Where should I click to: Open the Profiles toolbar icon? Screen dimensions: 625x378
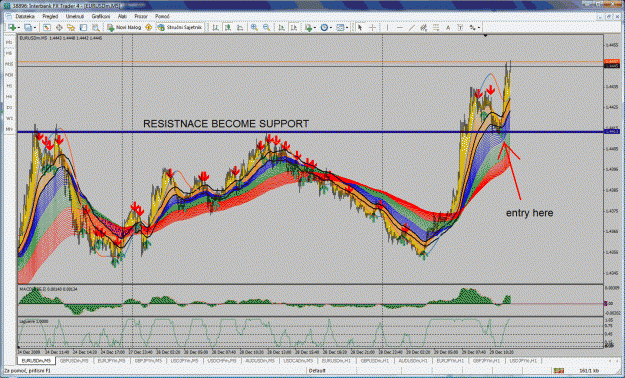coord(28,28)
